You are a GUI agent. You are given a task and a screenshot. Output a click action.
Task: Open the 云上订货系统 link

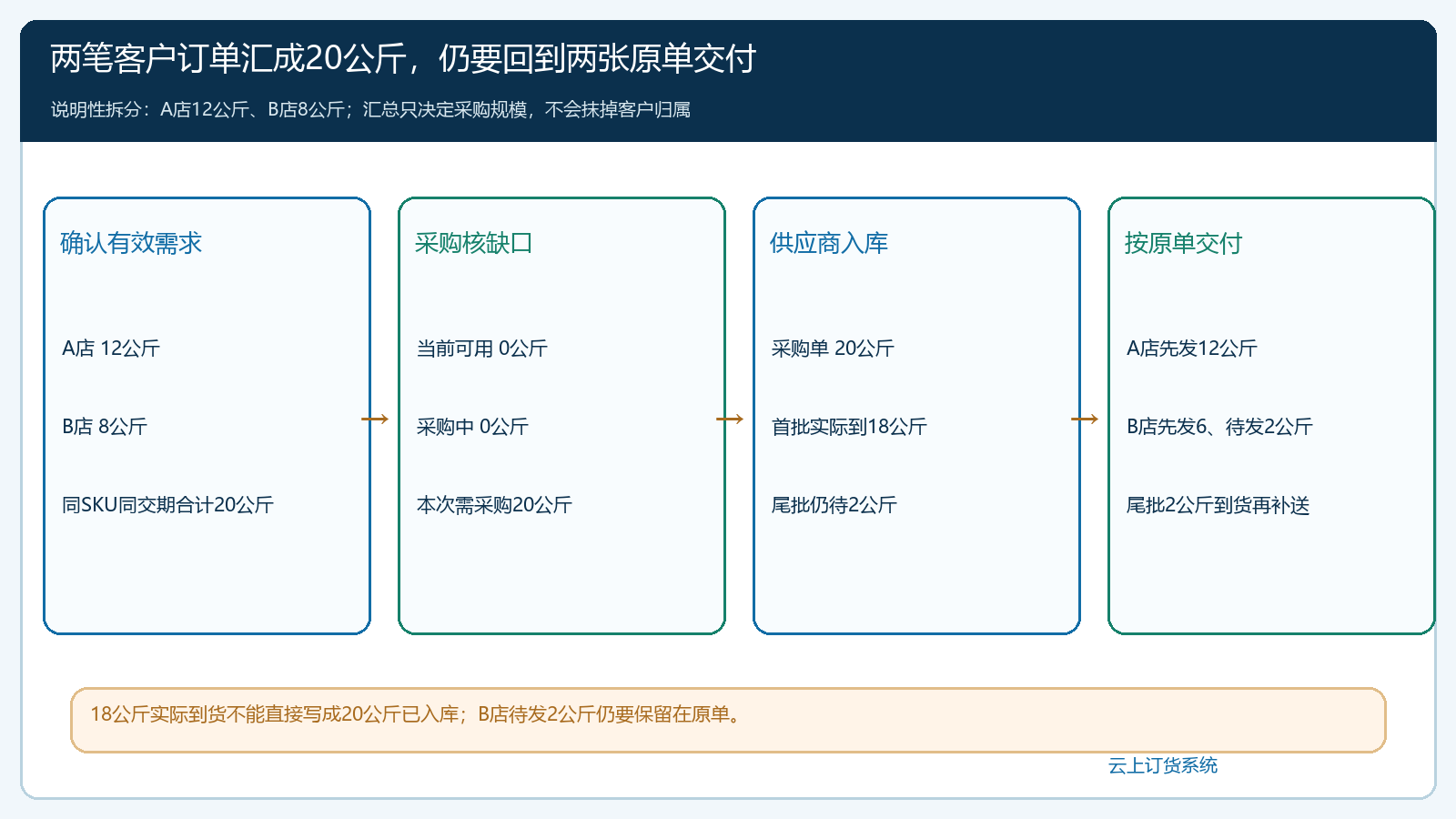pyautogui.click(x=1163, y=765)
